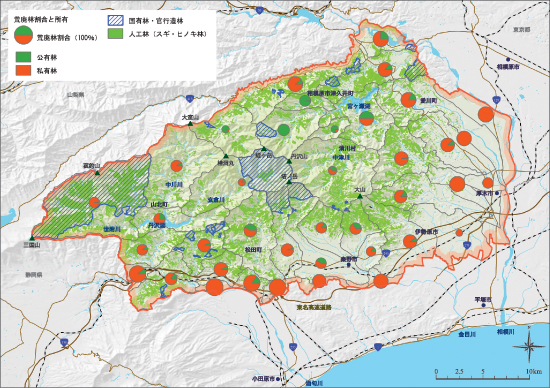Screen dimensions: 550x388
Task: Click the hatched 国有林・官行造林 legend box
Action: [115, 20]
